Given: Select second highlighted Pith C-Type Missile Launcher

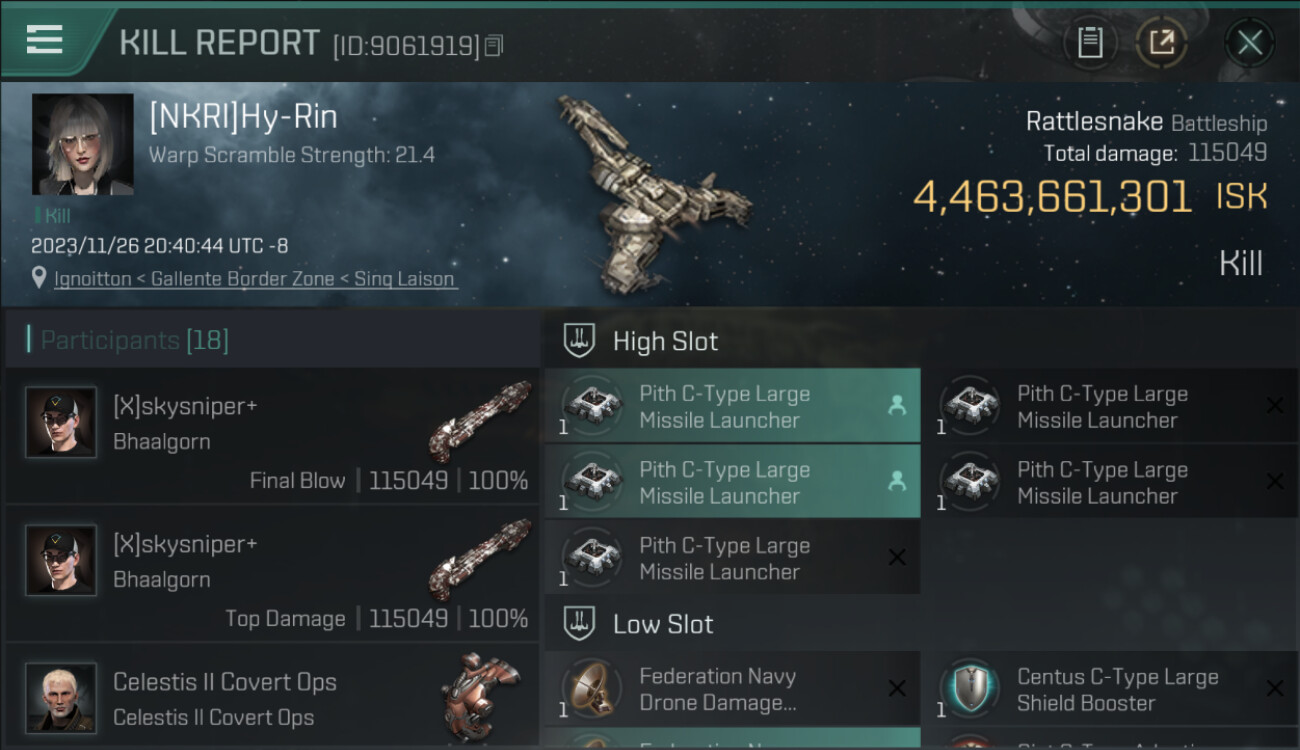Looking at the screenshot, I should coord(732,483).
